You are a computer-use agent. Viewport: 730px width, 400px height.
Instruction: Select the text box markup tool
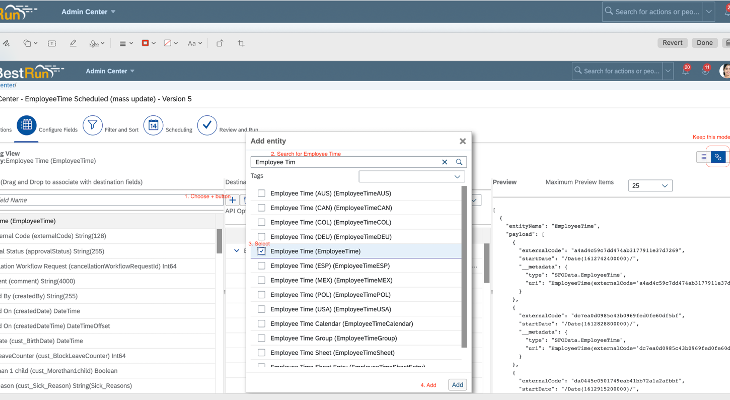click(52, 43)
